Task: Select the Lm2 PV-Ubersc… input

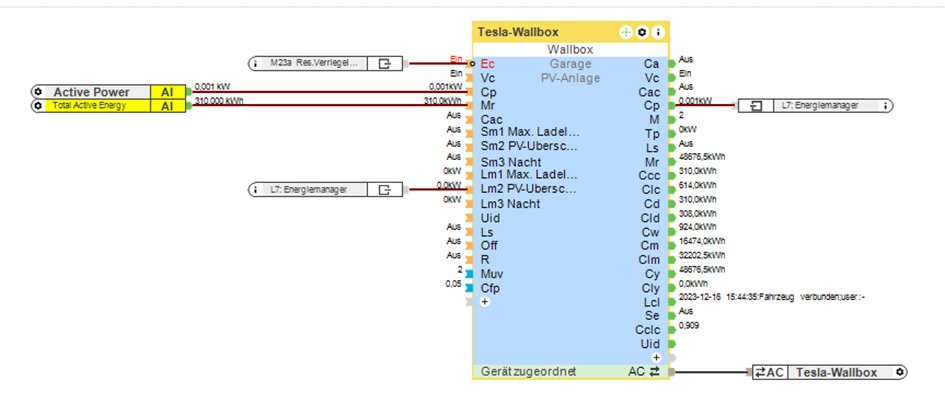Action: click(529, 189)
